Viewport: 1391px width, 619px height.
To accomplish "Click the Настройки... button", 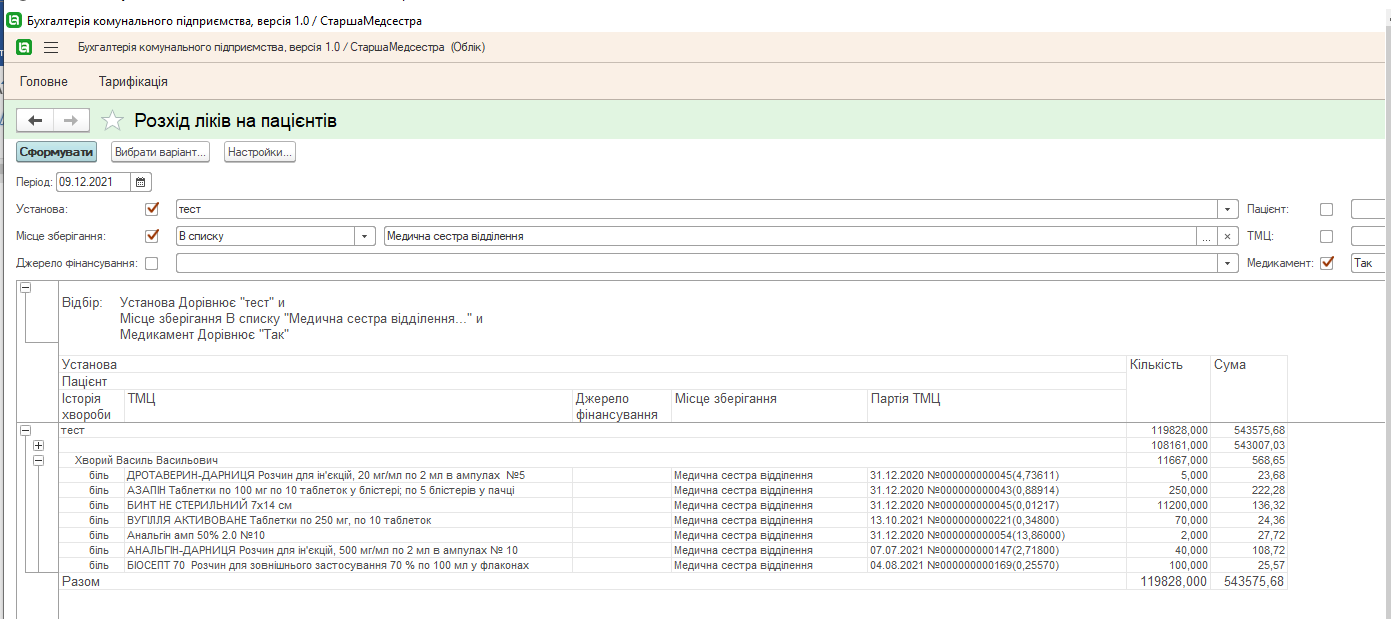I will [259, 153].
